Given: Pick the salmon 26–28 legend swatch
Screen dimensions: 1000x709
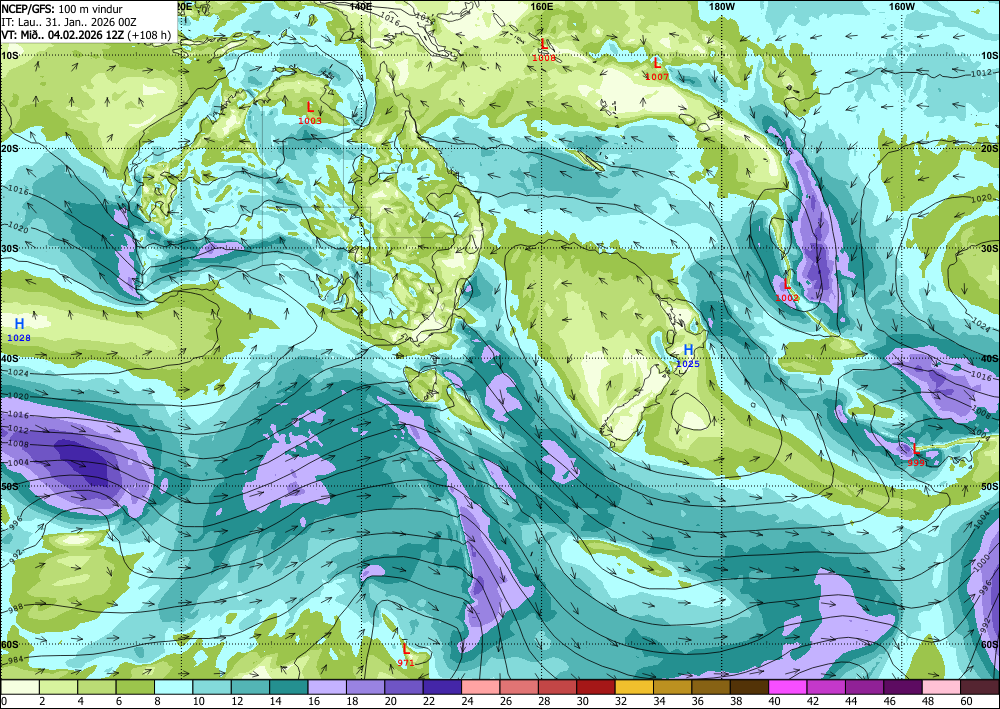Looking at the screenshot, I should (519, 687).
